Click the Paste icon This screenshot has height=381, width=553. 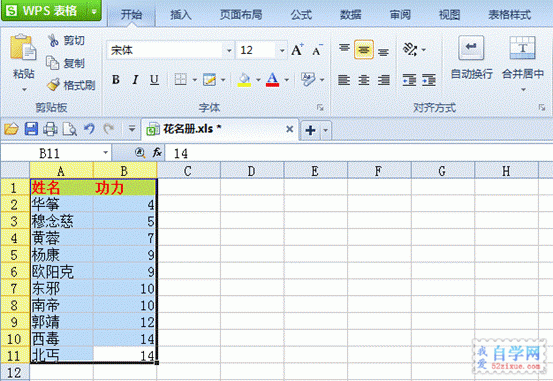pyautogui.click(x=23, y=48)
